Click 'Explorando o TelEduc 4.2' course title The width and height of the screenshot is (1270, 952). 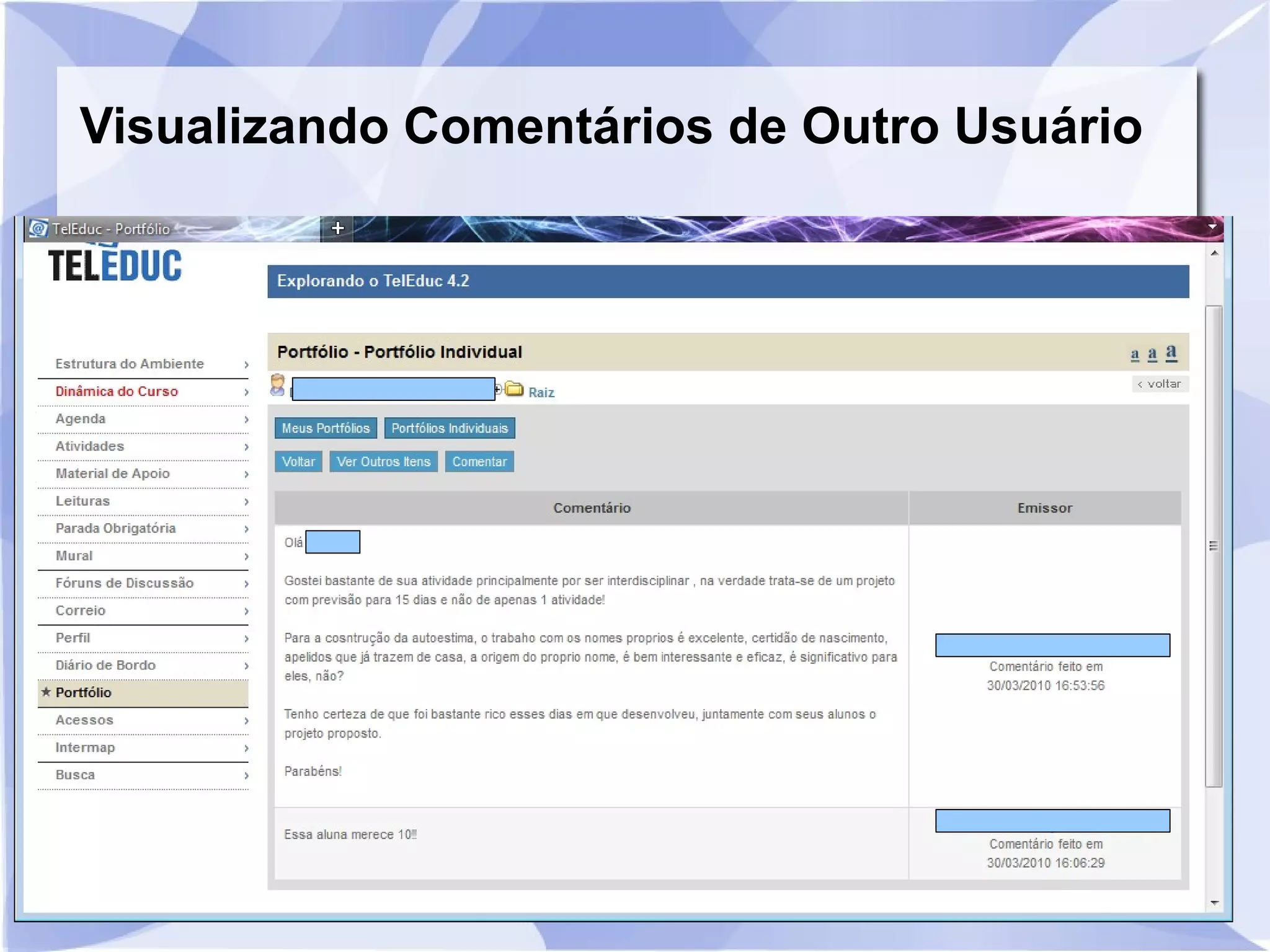click(373, 281)
